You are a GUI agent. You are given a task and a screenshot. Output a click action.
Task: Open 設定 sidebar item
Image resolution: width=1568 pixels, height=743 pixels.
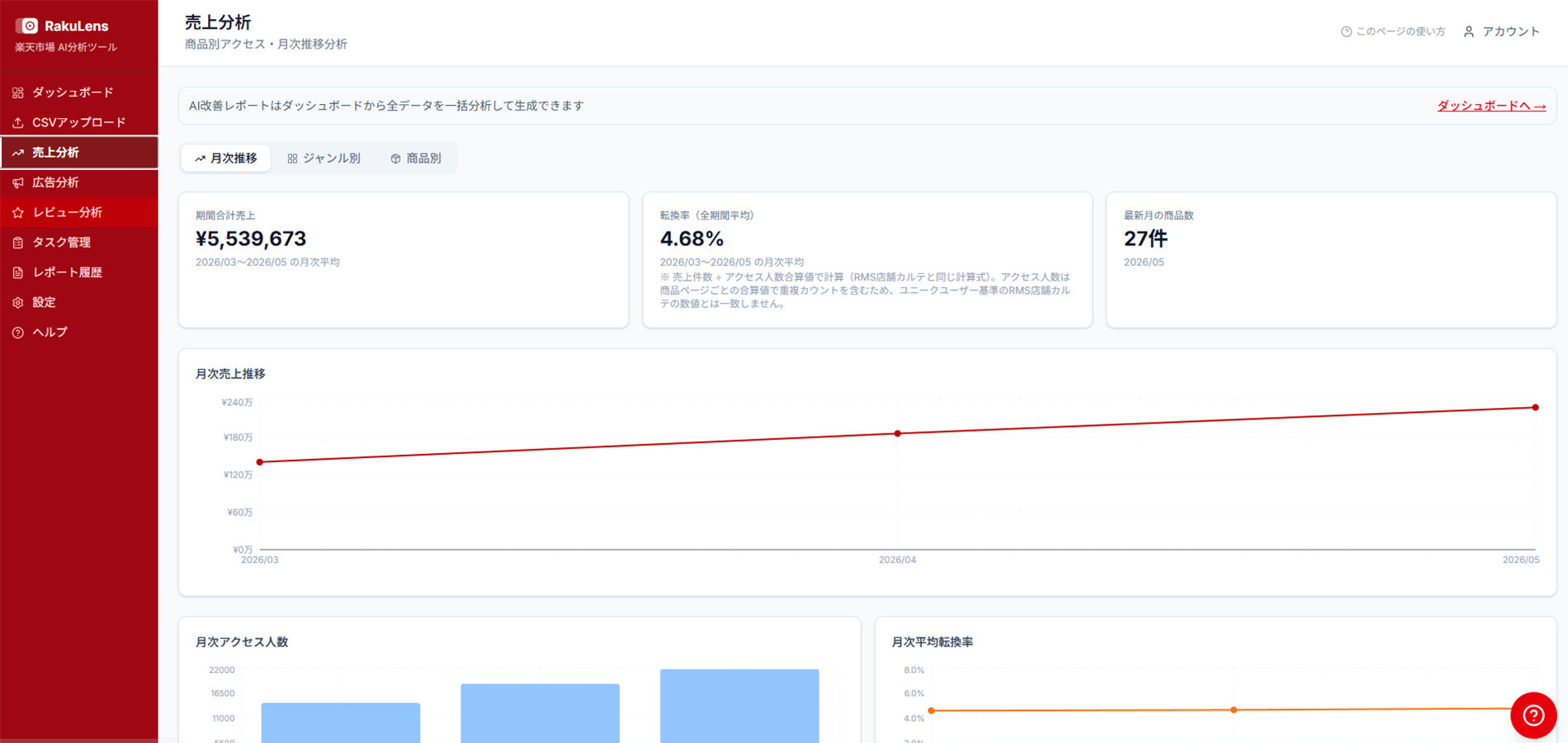coord(79,302)
